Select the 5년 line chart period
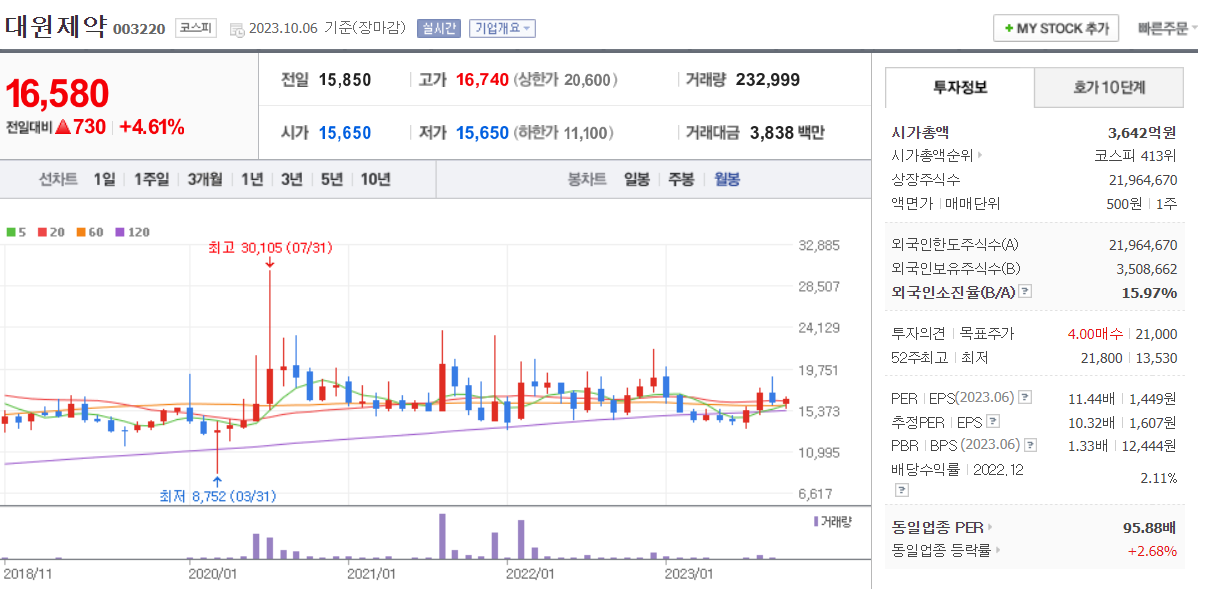Screen dimensions: 1209x589 [332, 180]
